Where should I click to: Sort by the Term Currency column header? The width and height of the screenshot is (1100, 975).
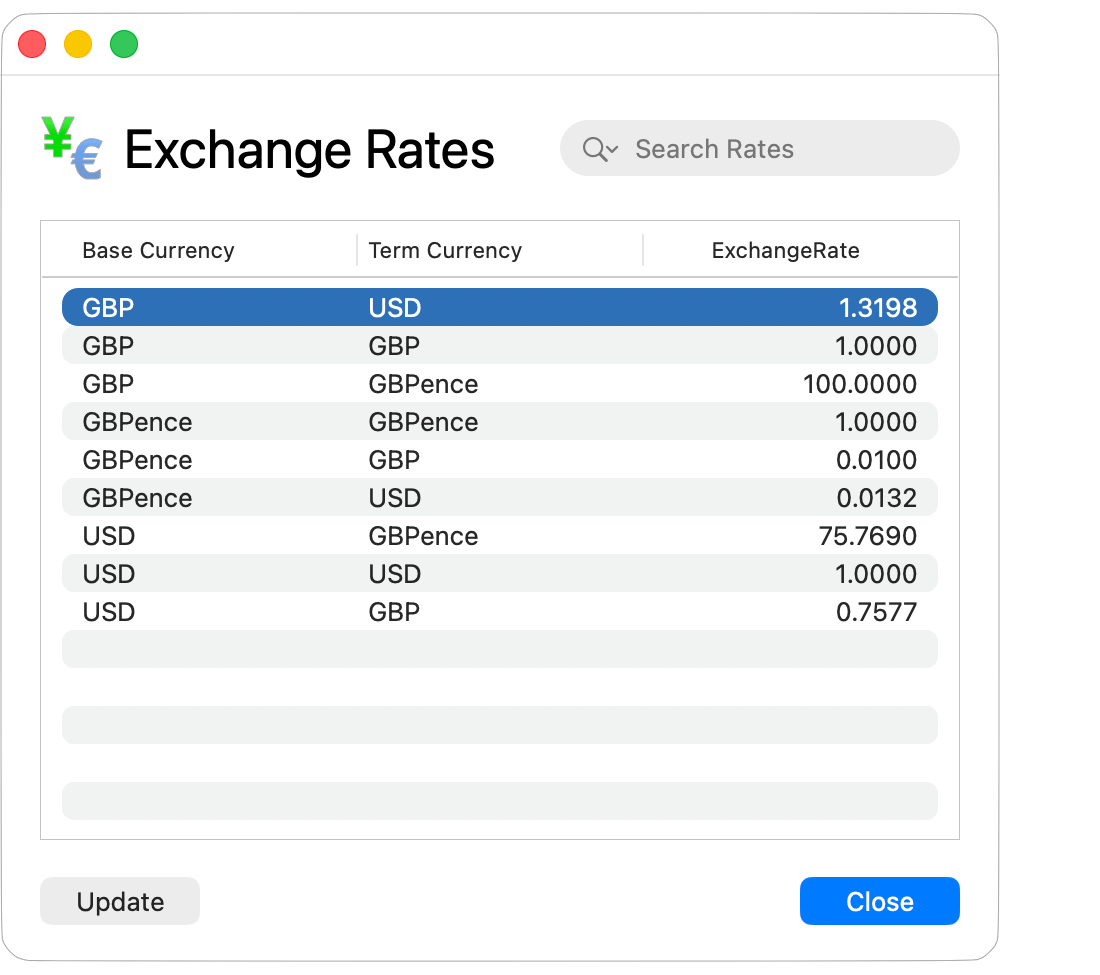(445, 250)
